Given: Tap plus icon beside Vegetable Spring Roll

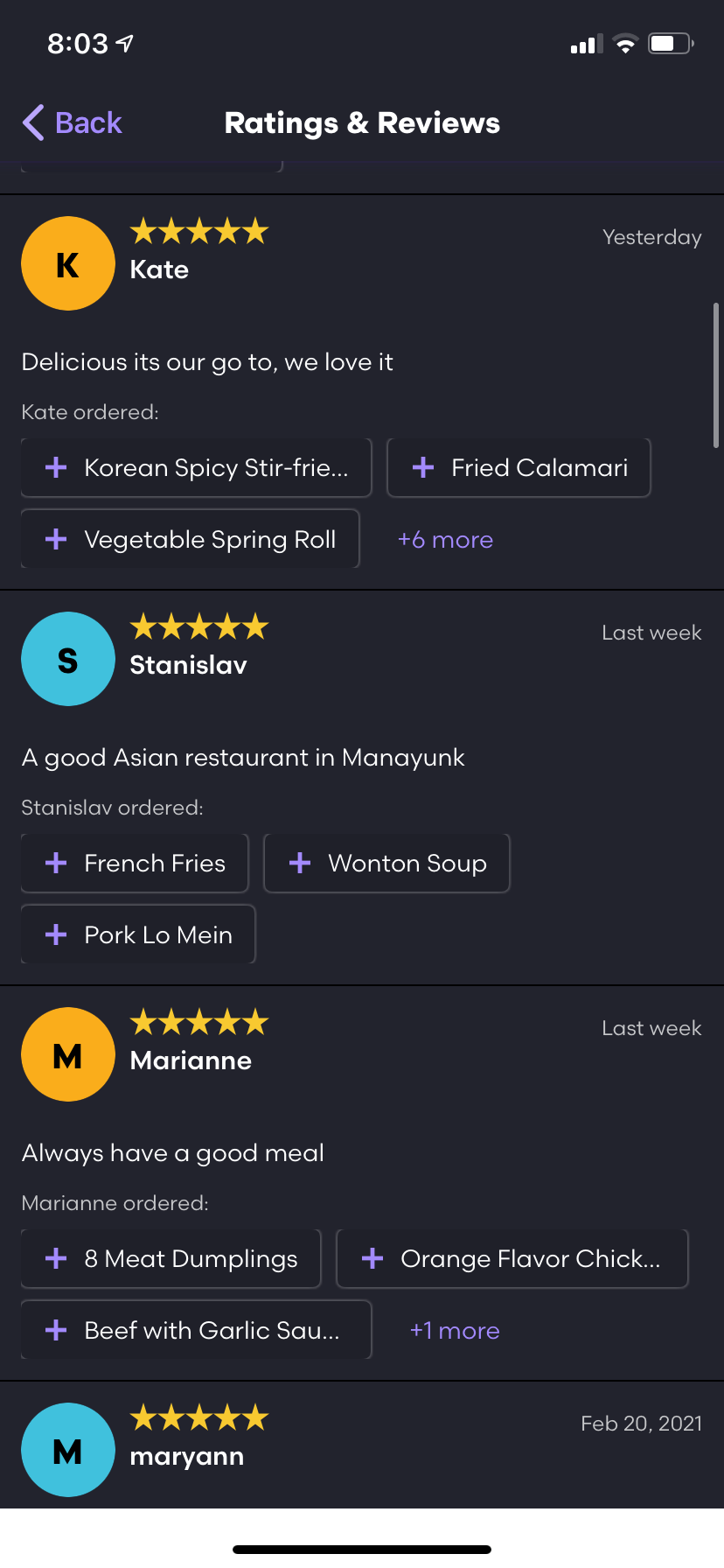Looking at the screenshot, I should [x=56, y=539].
